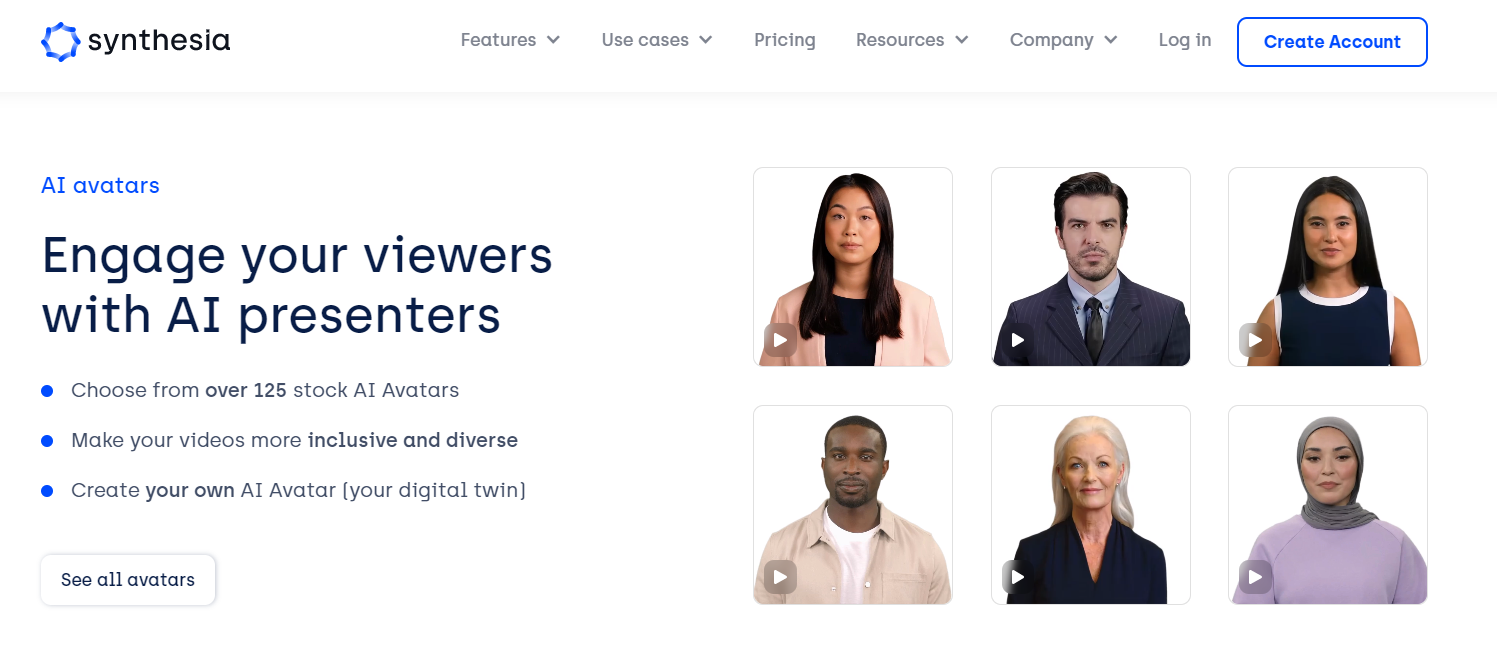Click the AI avatars label link
Image resolution: width=1497 pixels, height=661 pixels.
(100, 185)
